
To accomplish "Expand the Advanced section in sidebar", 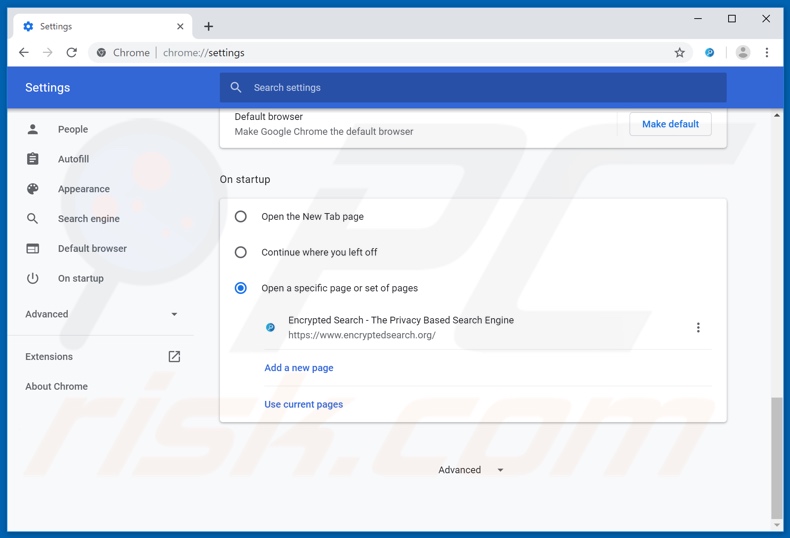I will coord(101,314).
